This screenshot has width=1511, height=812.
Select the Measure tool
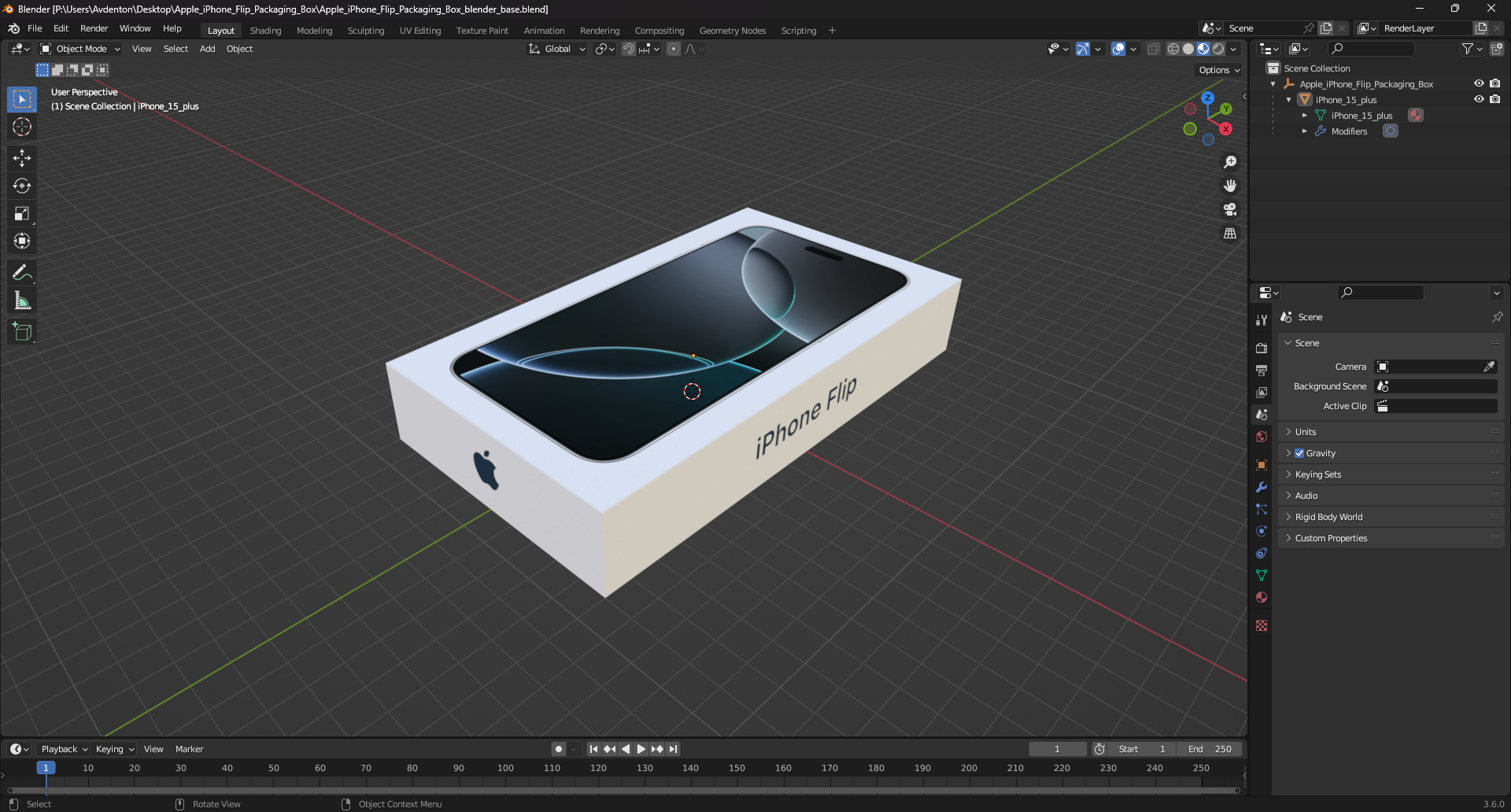tap(22, 301)
